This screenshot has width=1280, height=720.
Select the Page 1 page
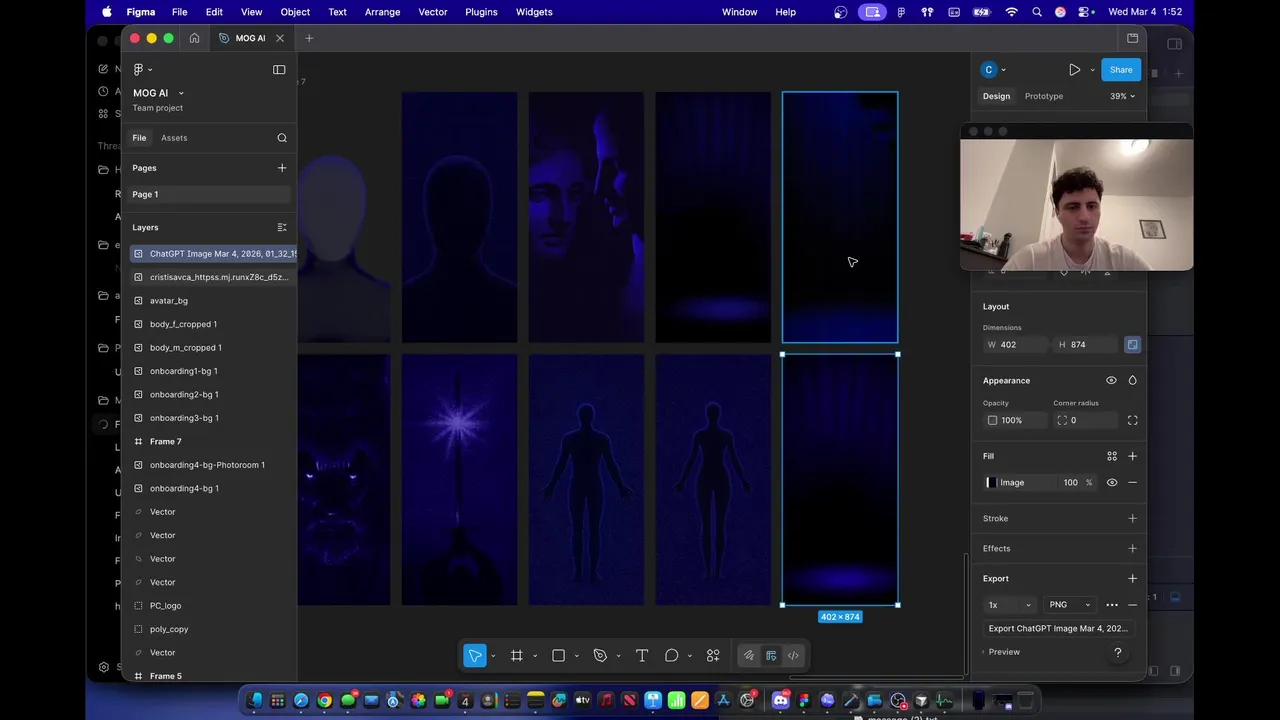tap(209, 194)
